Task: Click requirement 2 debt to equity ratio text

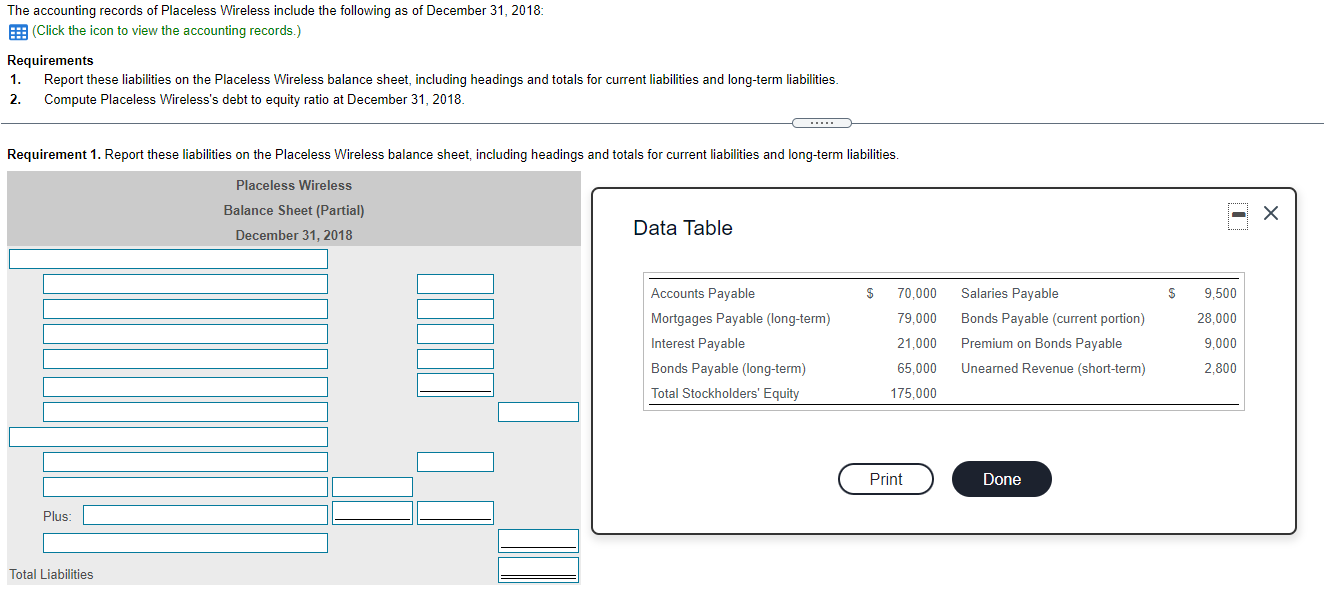Action: [254, 99]
